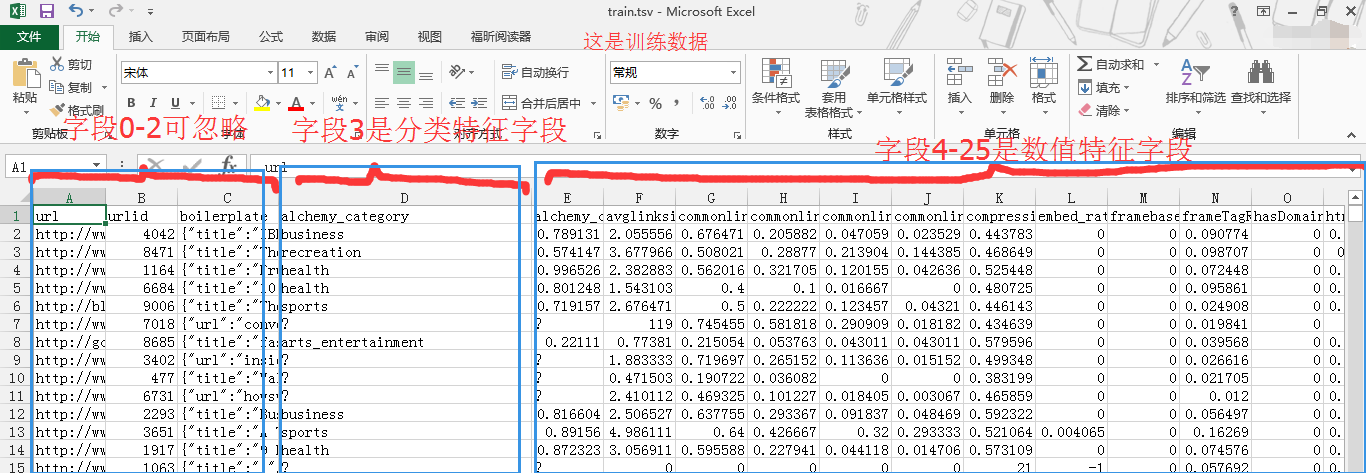Expand the Paste options arrow

[24, 112]
